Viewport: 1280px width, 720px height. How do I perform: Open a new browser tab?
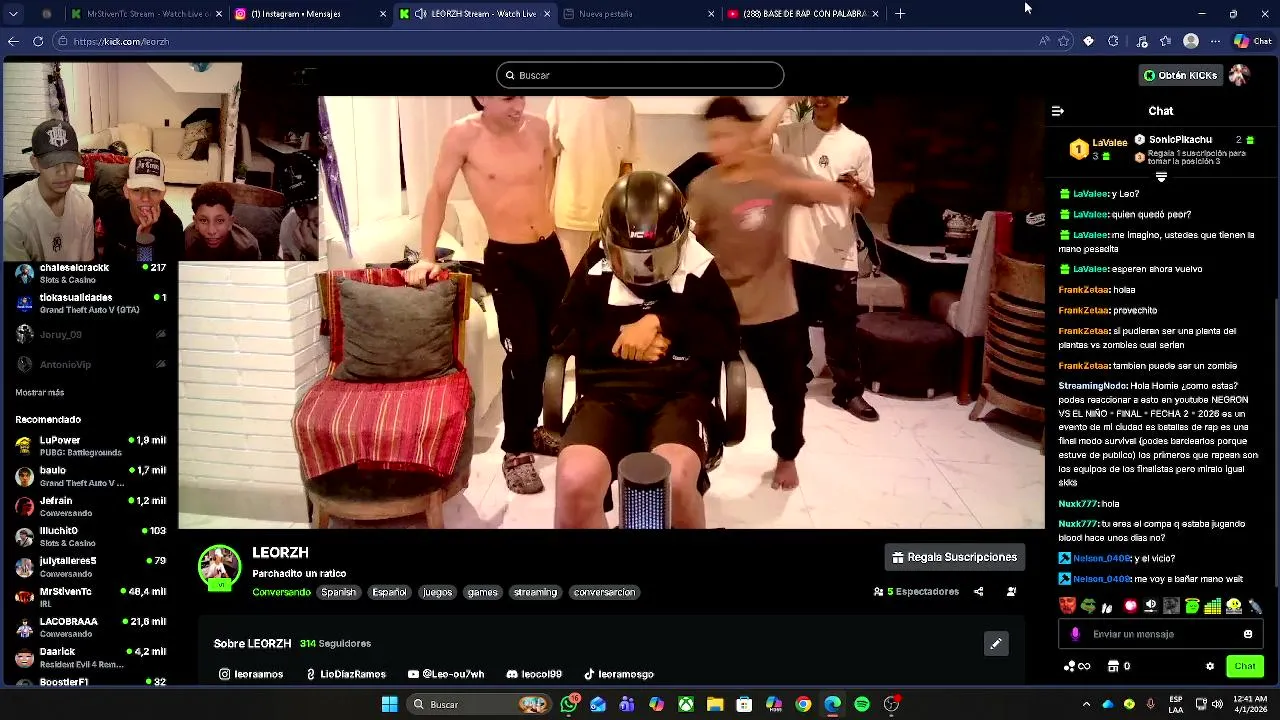(900, 14)
